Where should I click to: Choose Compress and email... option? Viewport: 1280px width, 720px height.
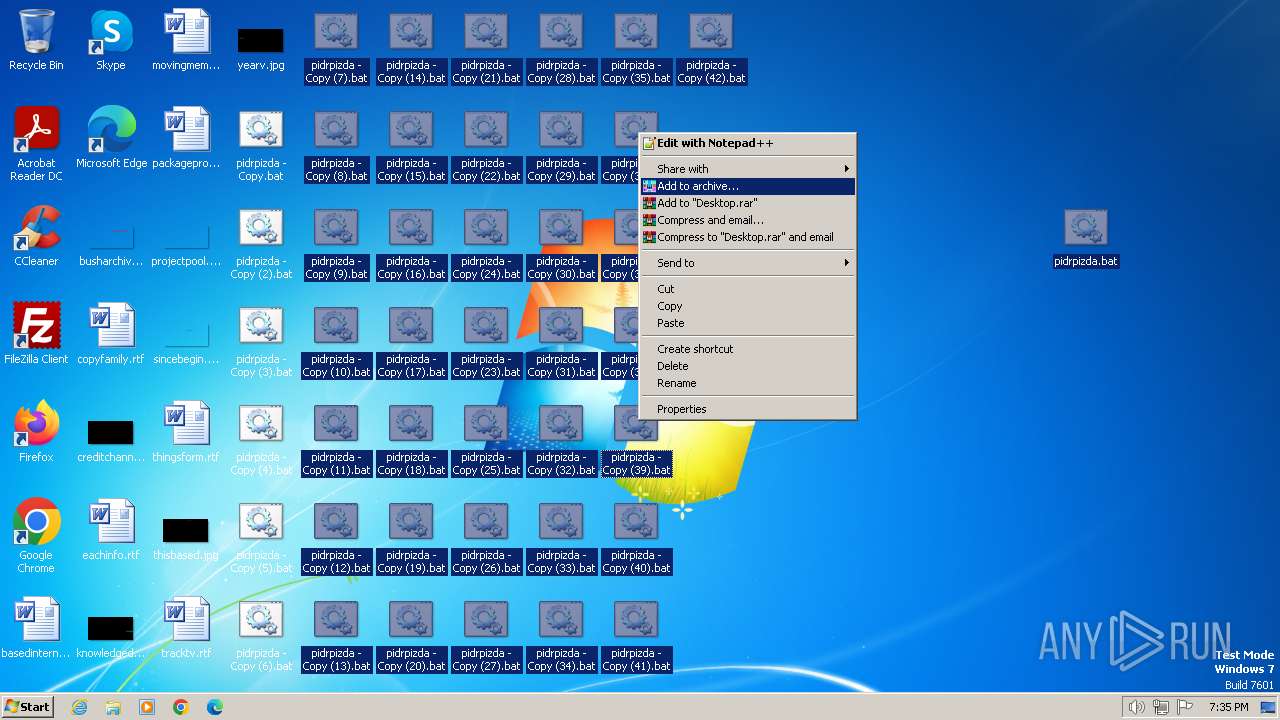click(748, 220)
